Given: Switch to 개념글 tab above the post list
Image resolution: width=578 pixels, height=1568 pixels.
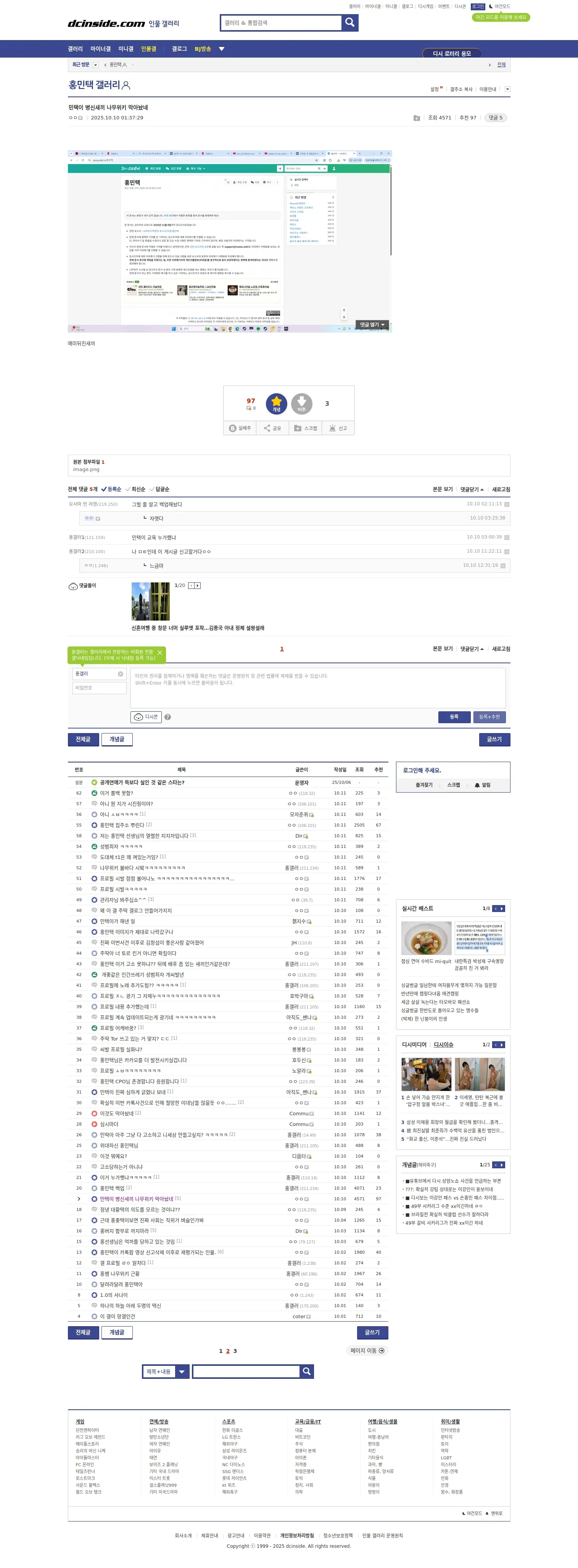Looking at the screenshot, I should pyautogui.click(x=117, y=739).
